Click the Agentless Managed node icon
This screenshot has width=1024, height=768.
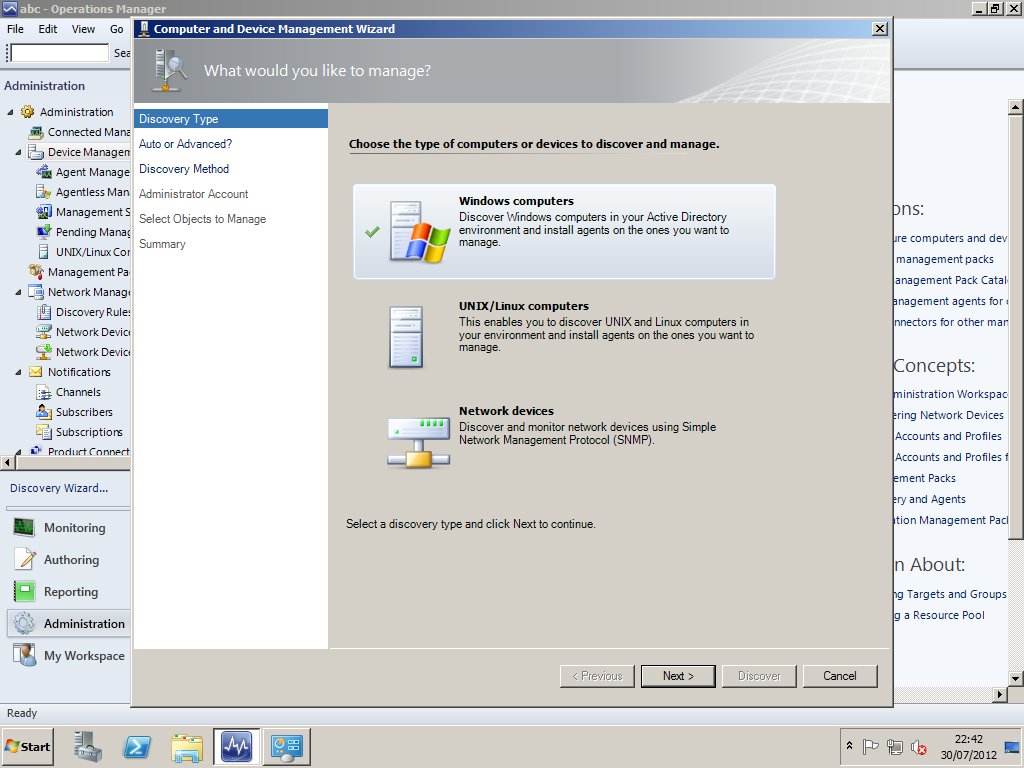44,192
